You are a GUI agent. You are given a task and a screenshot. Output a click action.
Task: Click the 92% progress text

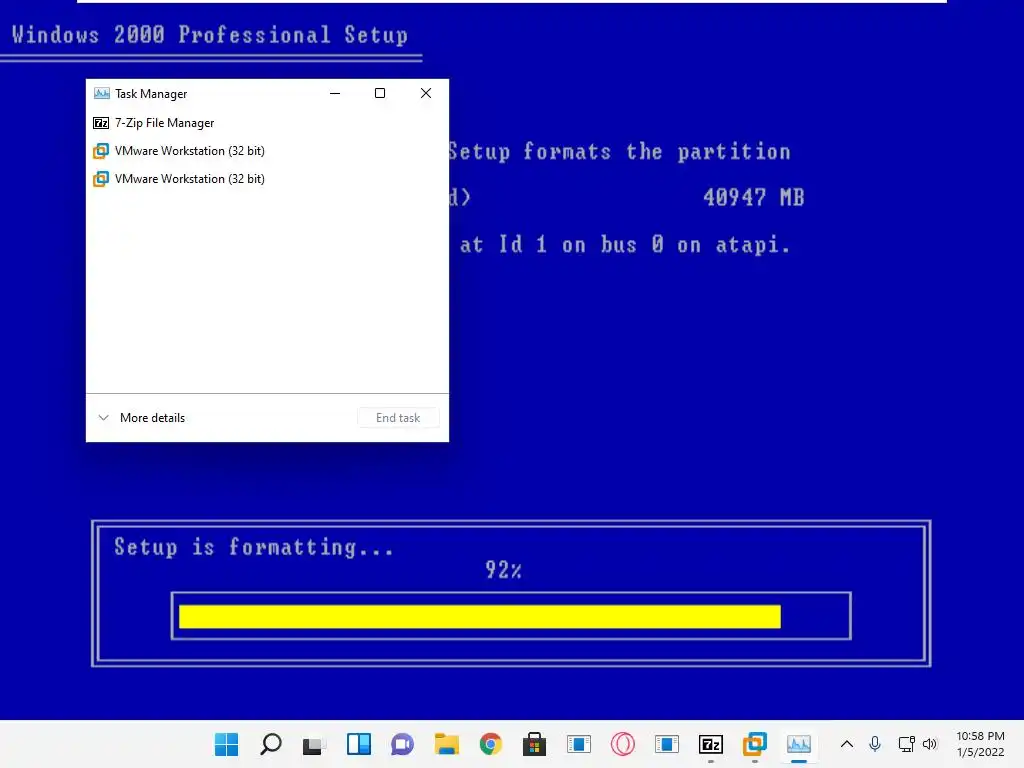[x=503, y=569]
